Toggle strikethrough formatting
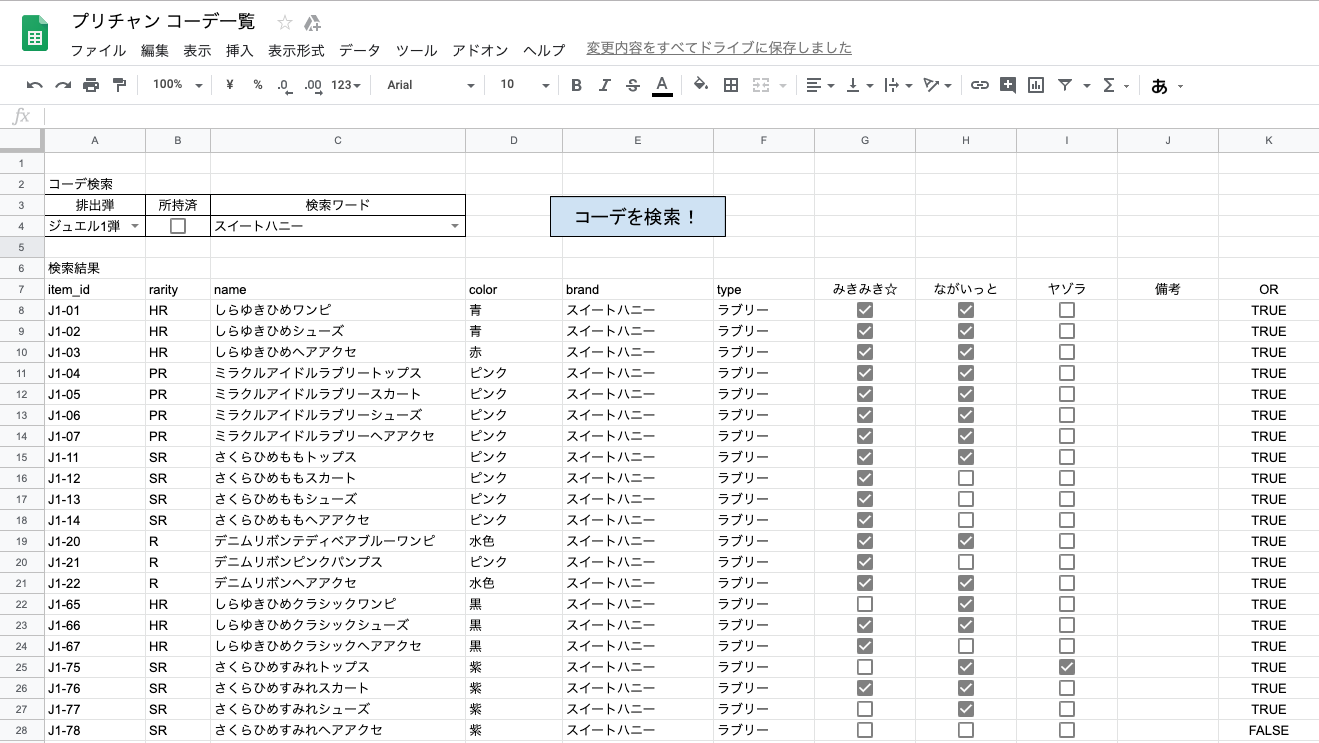The height and width of the screenshot is (743, 1319). (632, 86)
